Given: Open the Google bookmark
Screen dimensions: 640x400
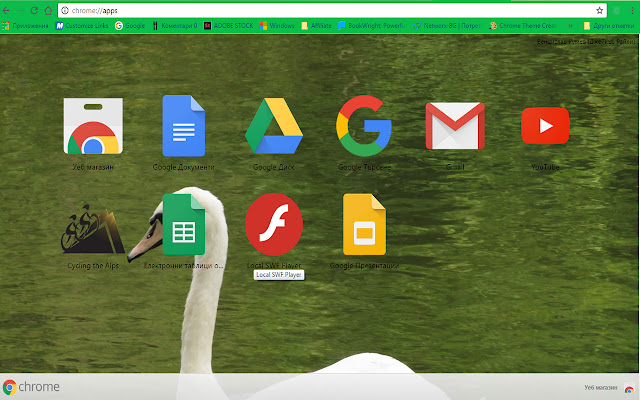Looking at the screenshot, I should click(130, 26).
